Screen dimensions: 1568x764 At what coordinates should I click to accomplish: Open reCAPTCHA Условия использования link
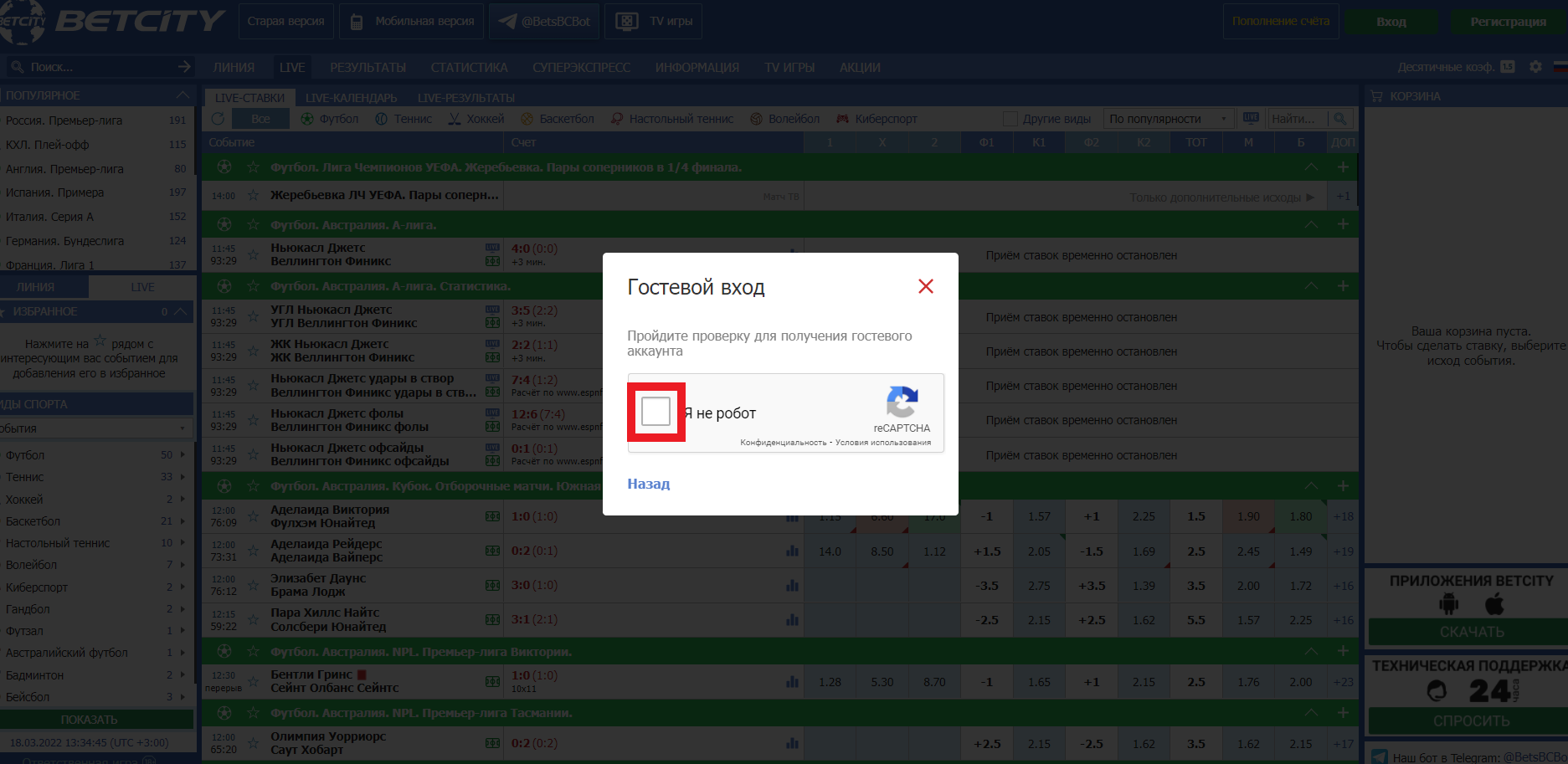[x=883, y=443]
